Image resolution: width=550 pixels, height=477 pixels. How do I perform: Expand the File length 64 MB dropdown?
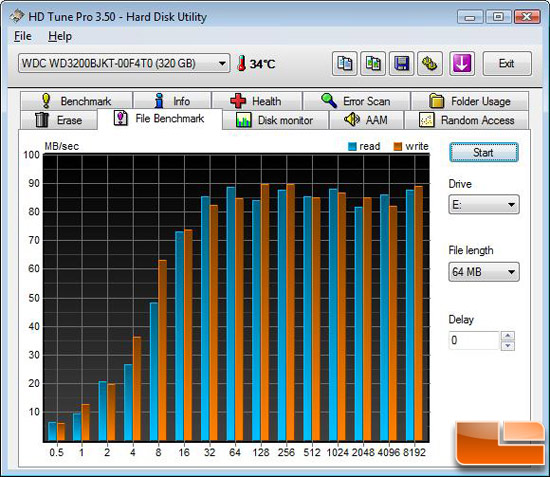[x=484, y=272]
